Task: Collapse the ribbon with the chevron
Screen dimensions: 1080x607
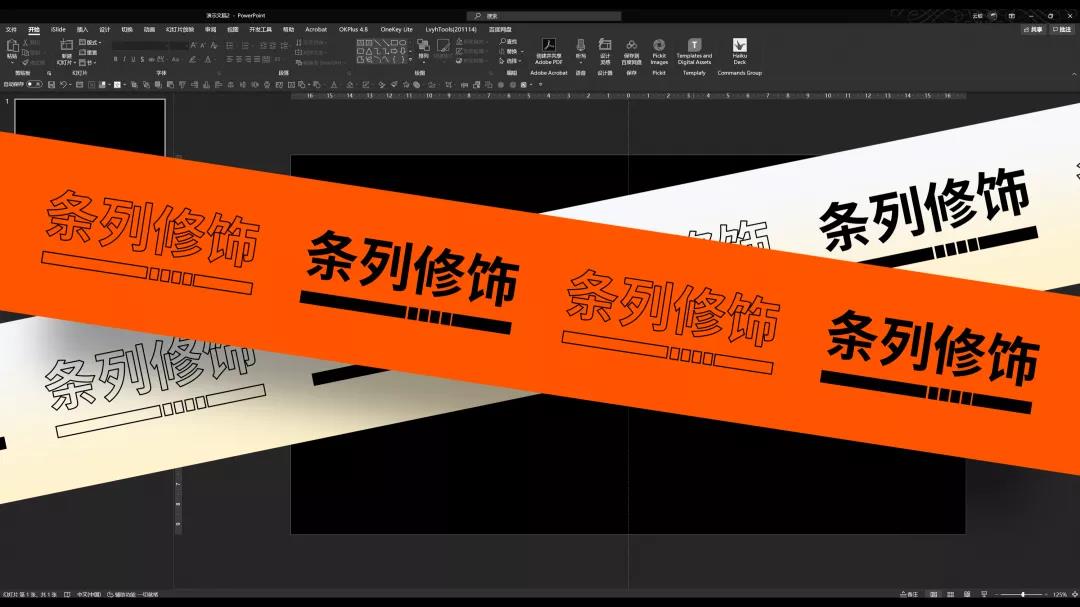Action: click(x=1073, y=74)
